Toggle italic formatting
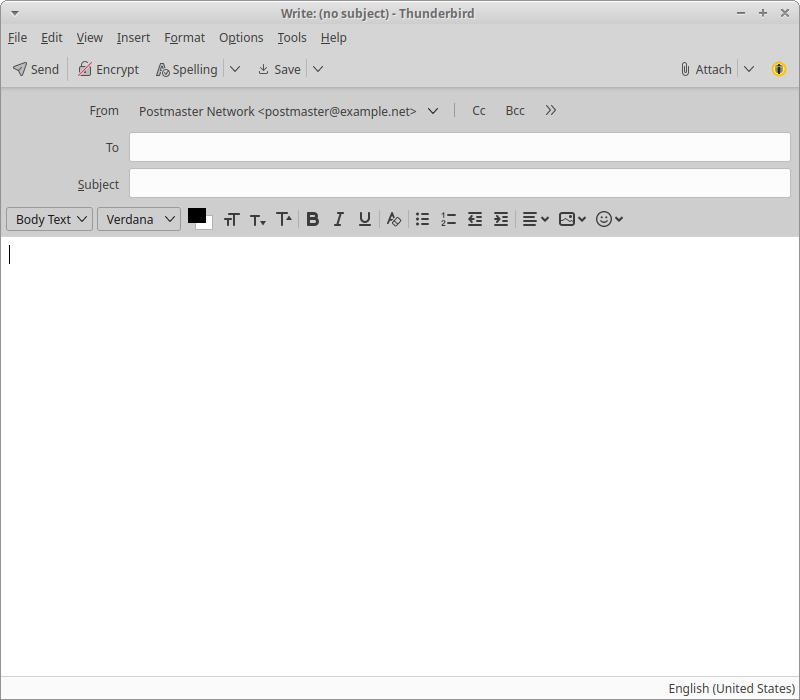Viewport: 800px width, 700px height. tap(338, 219)
